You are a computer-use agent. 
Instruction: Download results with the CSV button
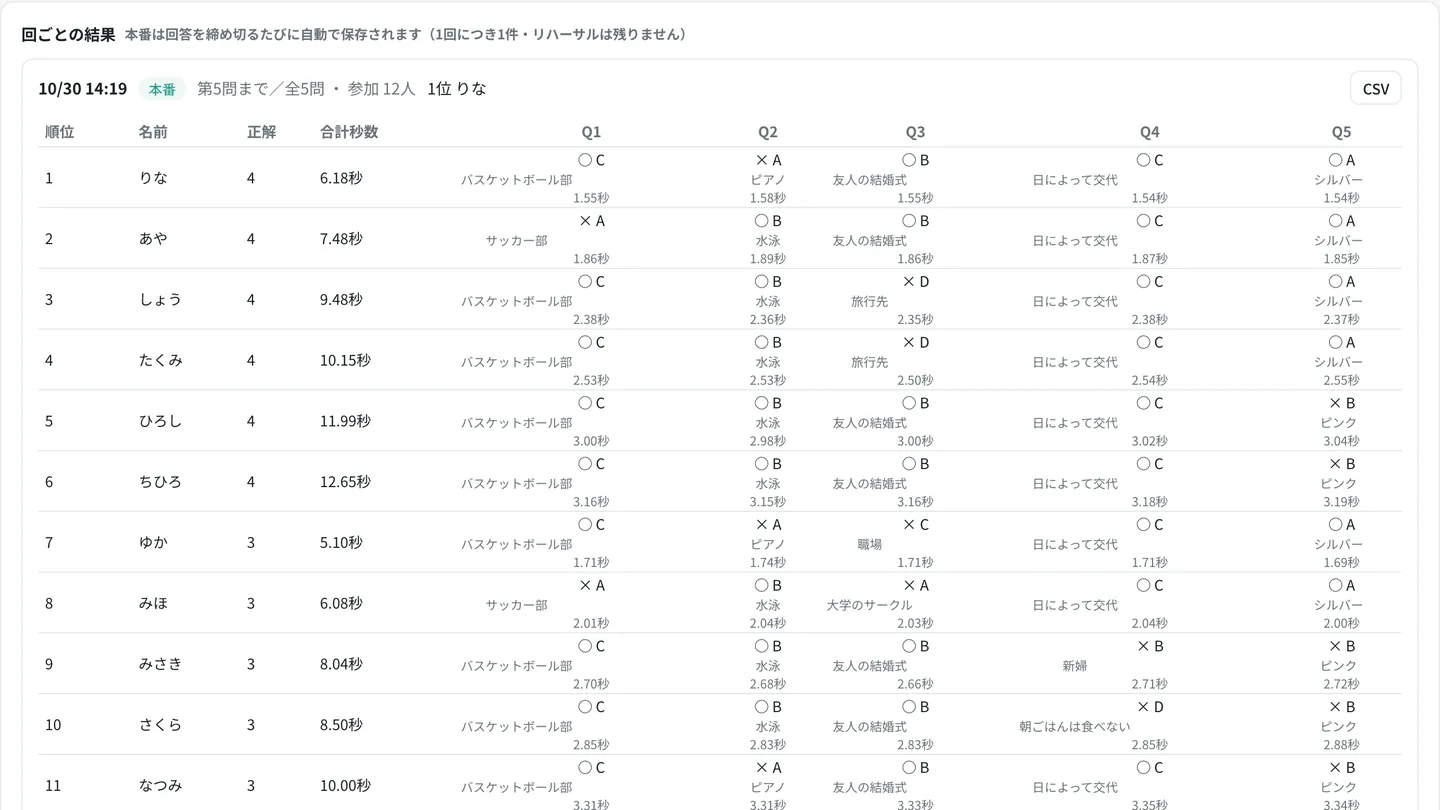coord(1375,88)
